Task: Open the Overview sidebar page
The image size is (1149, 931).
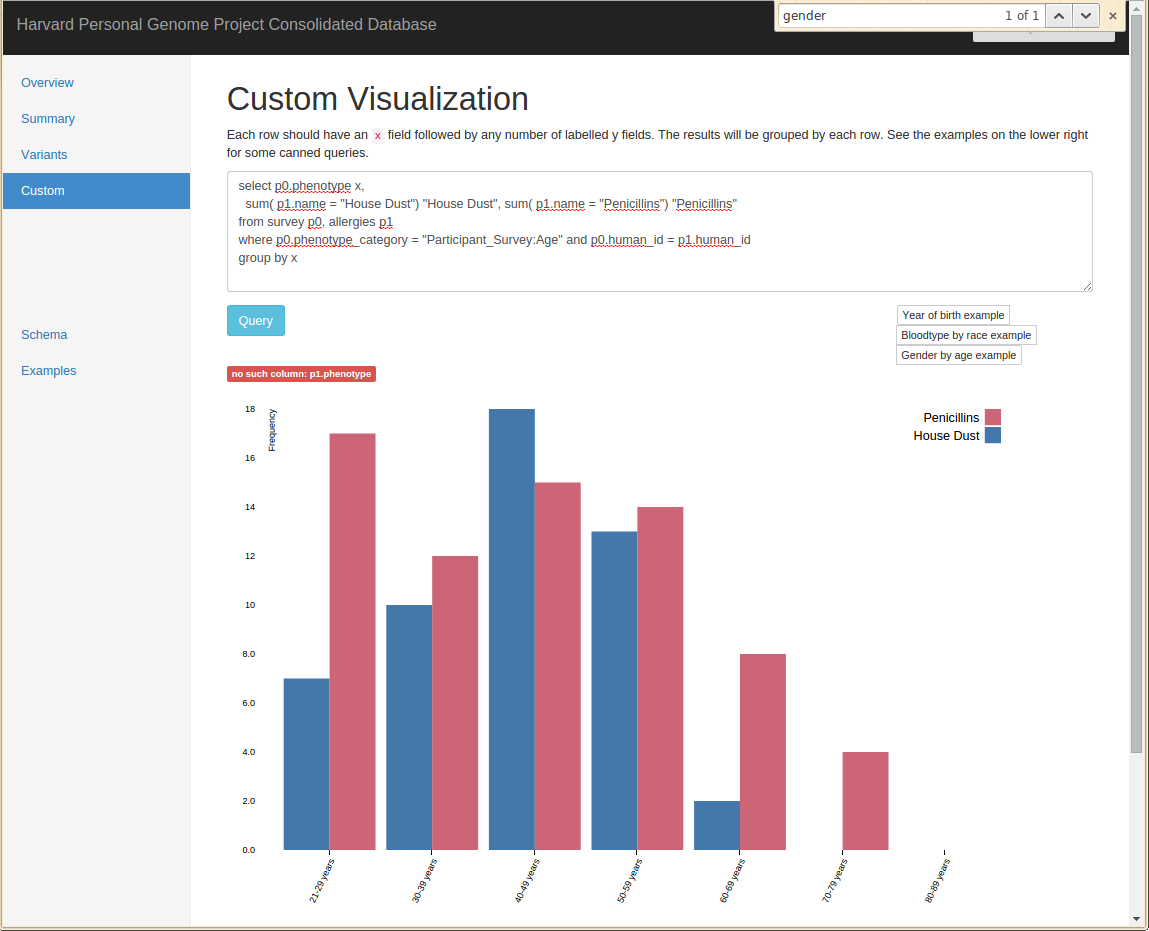Action: (47, 83)
